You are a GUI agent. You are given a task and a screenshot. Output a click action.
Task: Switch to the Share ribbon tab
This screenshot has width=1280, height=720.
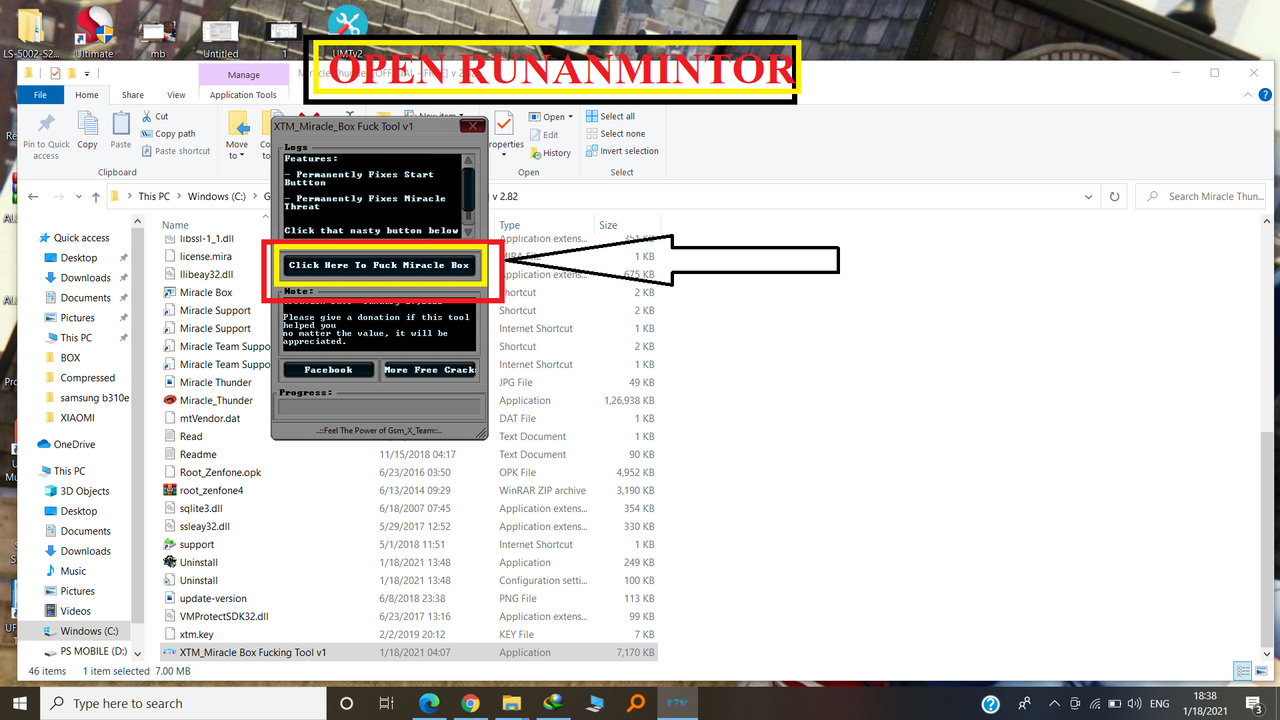pyautogui.click(x=133, y=95)
